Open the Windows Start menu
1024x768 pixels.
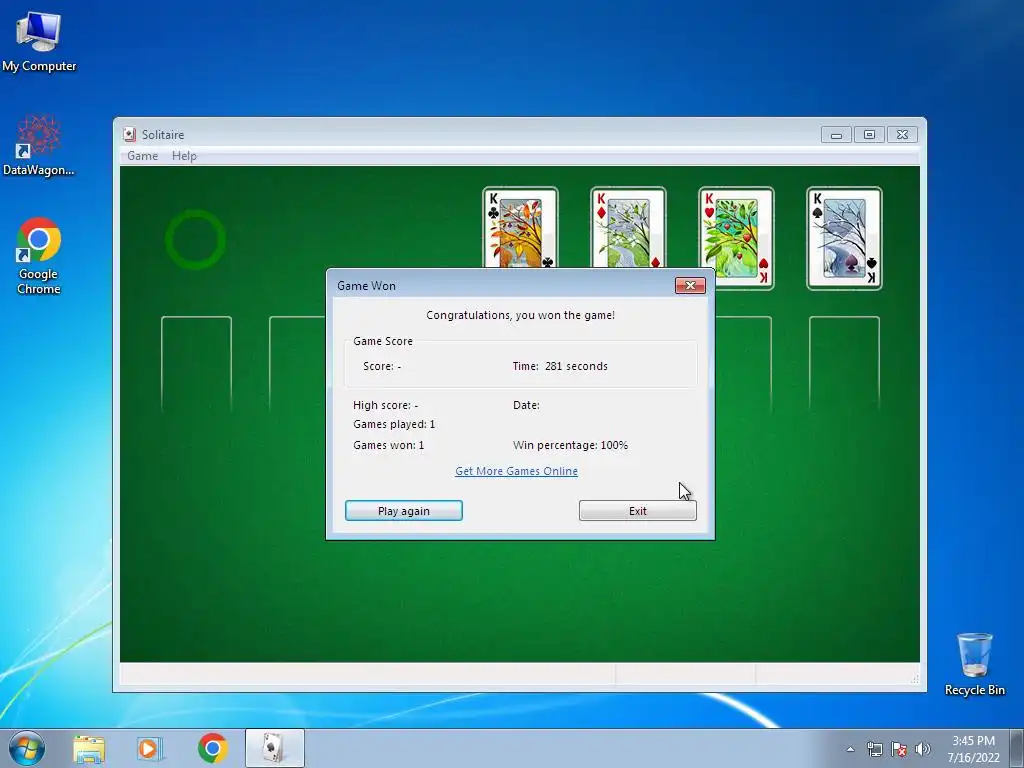pyautogui.click(x=27, y=748)
